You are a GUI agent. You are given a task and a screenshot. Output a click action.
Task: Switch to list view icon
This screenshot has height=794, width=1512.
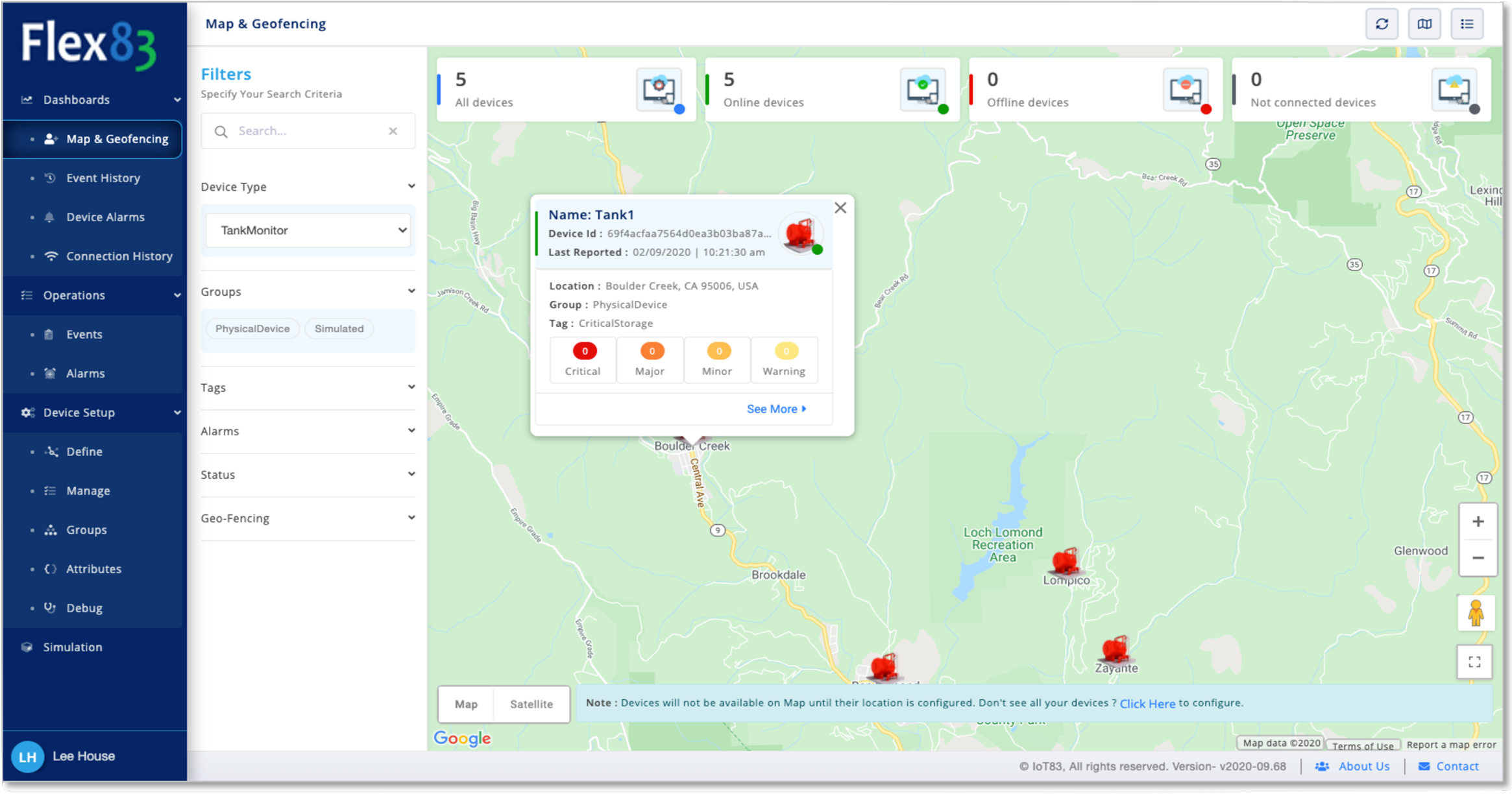[x=1467, y=24]
